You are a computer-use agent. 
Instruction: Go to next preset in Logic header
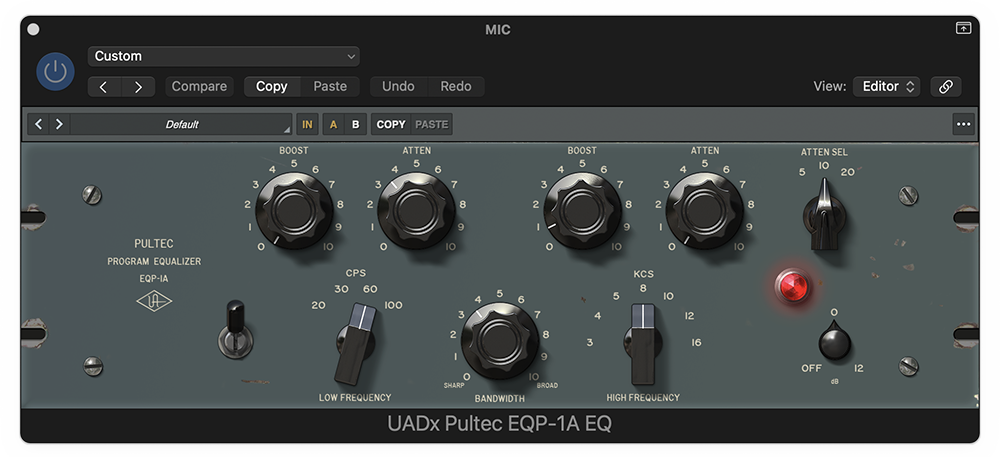(x=138, y=87)
